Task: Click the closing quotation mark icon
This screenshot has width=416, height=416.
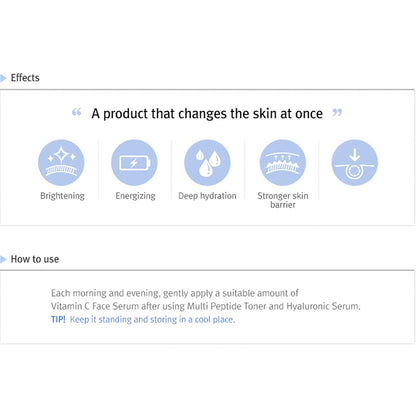Action: pyautogui.click(x=337, y=112)
